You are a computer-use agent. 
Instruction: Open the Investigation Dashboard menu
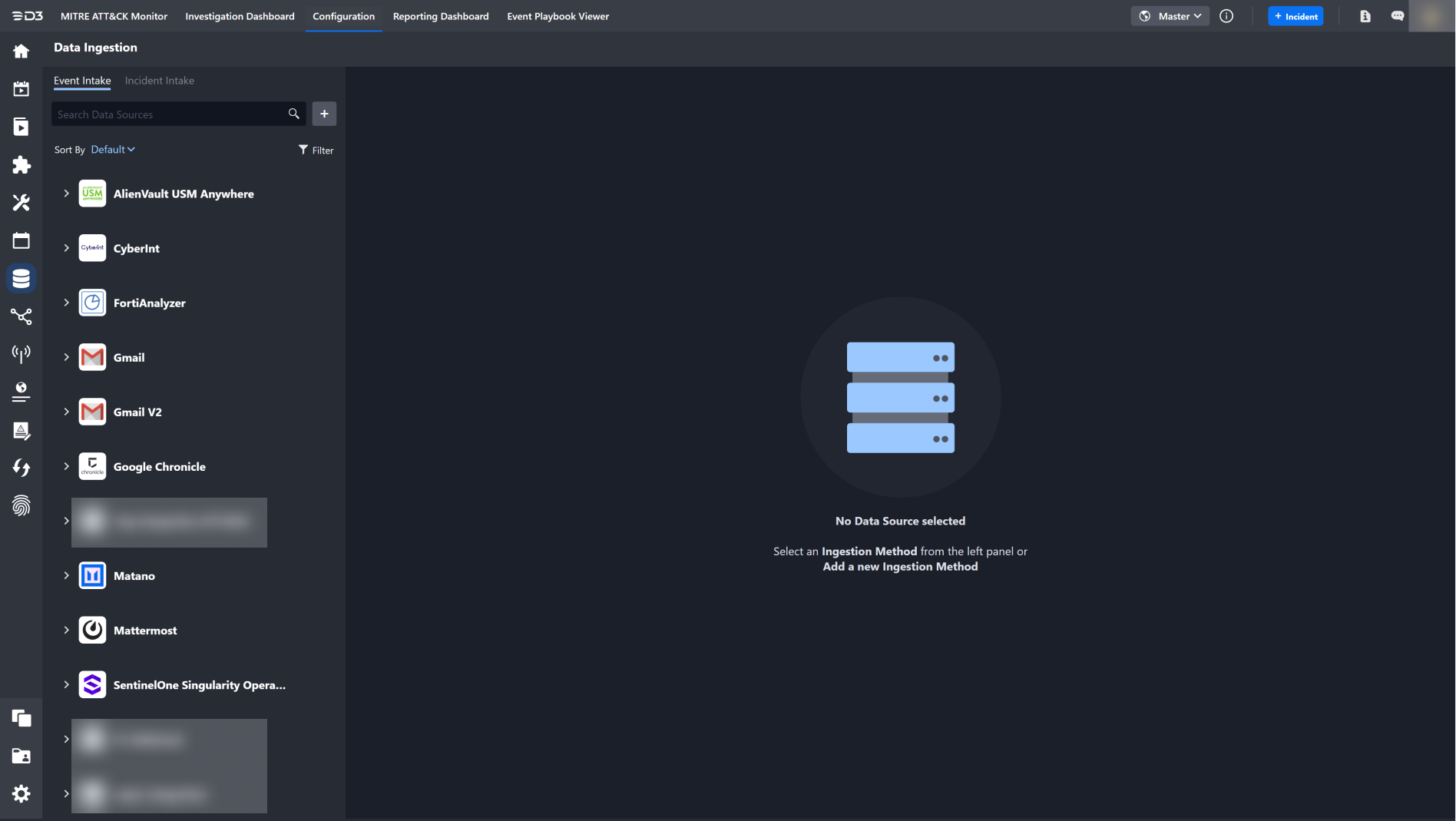coord(240,16)
